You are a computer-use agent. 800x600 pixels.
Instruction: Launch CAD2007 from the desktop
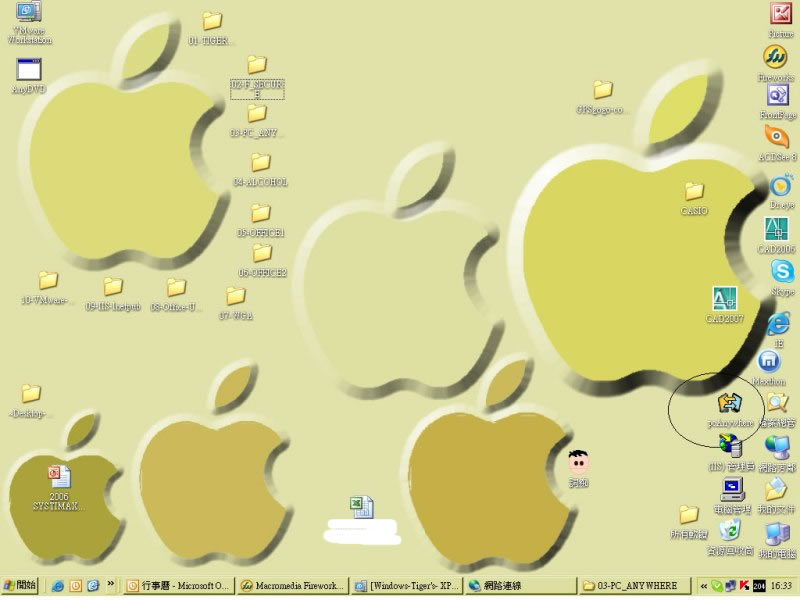(x=724, y=299)
